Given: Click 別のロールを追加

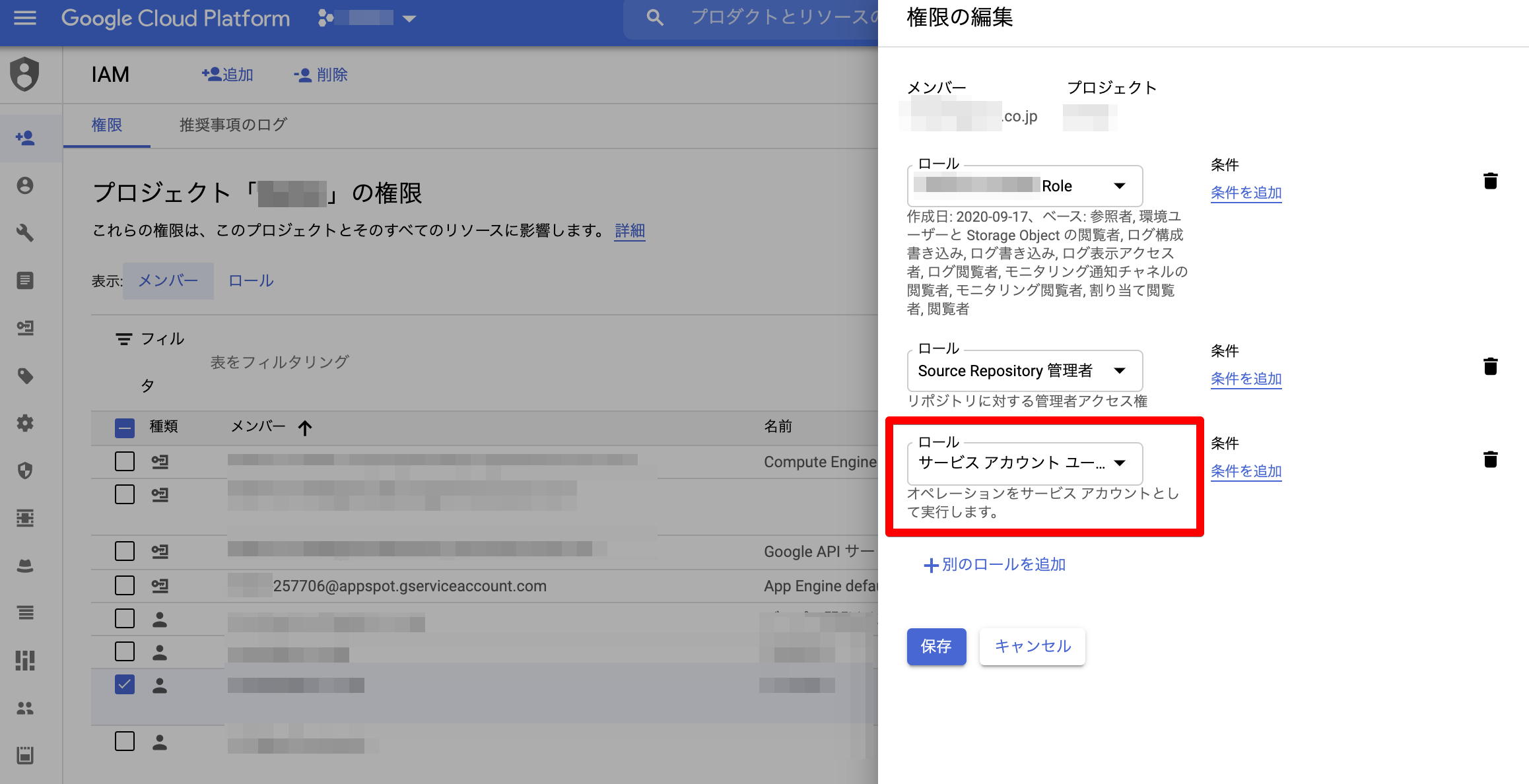Looking at the screenshot, I should coord(995,565).
